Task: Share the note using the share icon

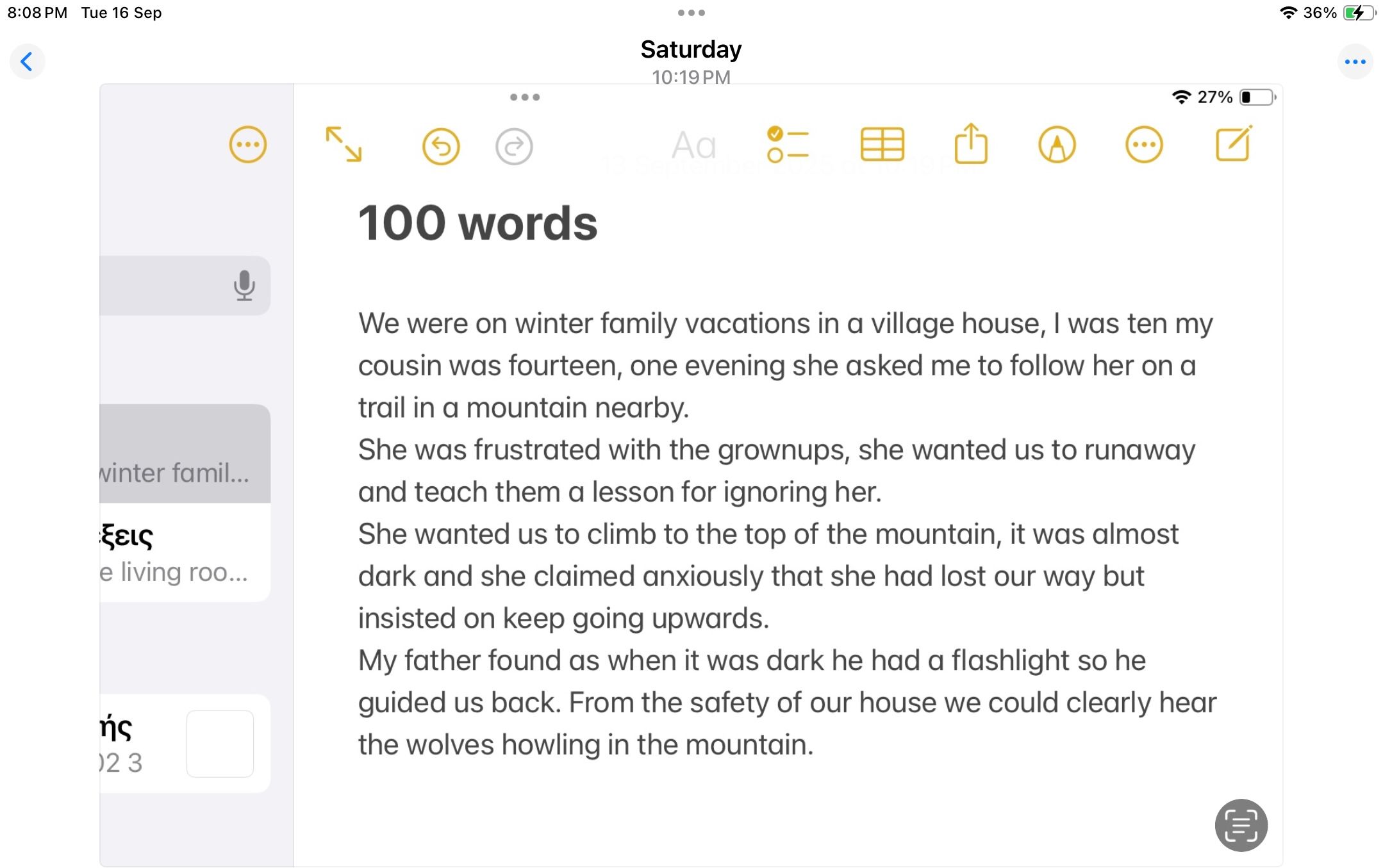Action: point(971,143)
